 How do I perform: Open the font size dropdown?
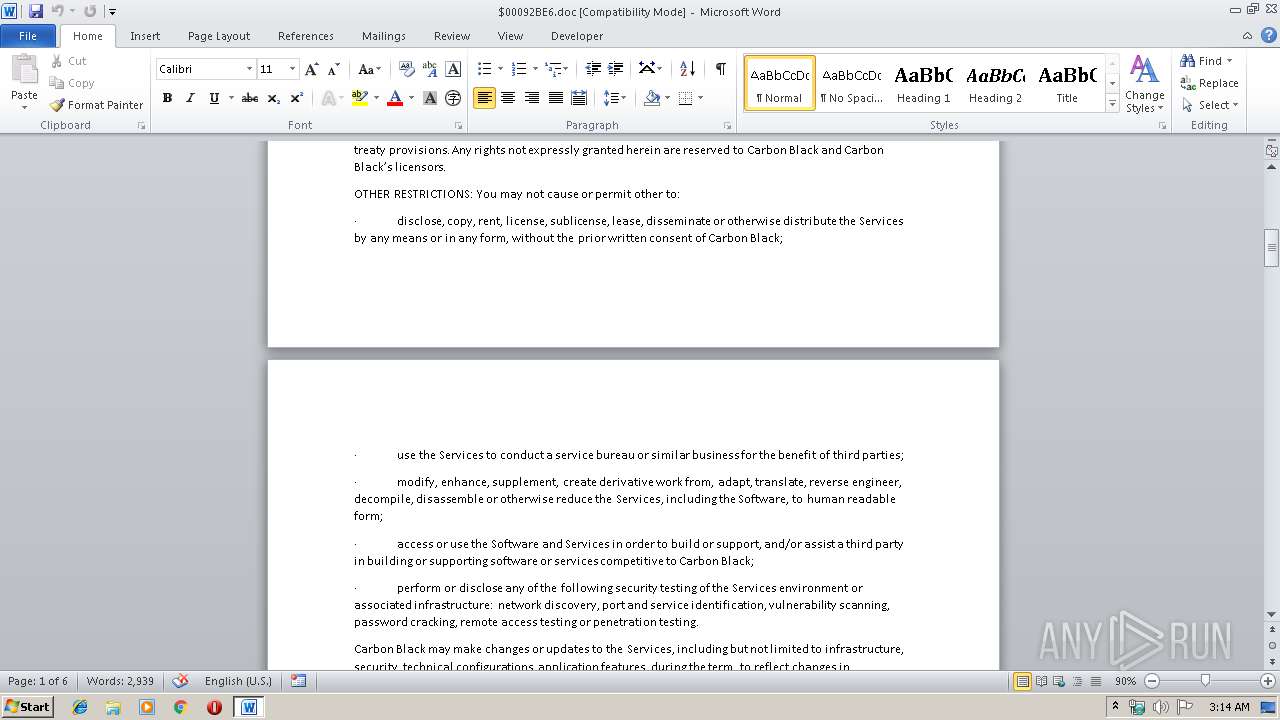pos(292,69)
